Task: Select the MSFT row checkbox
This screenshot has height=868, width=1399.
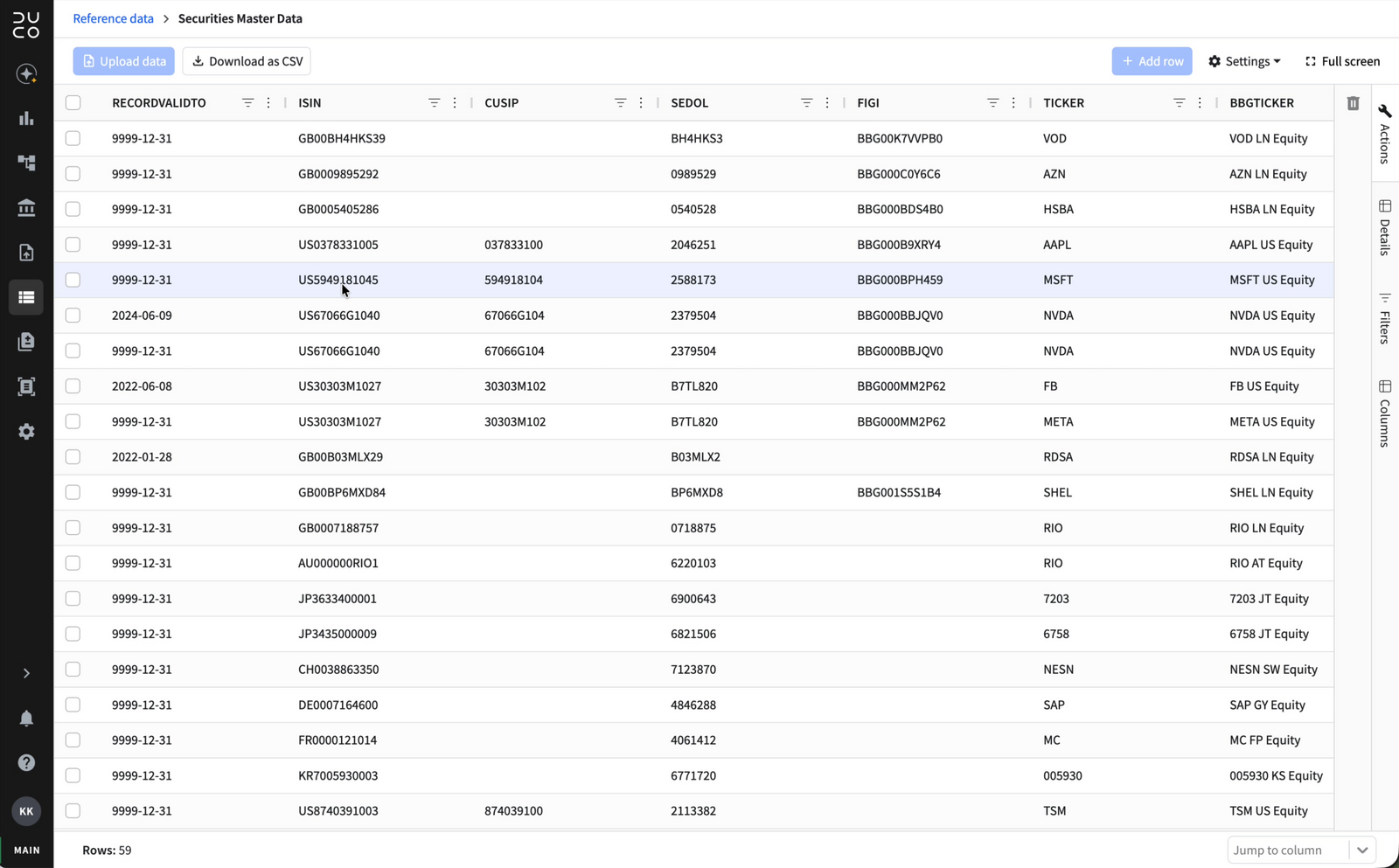Action: tap(73, 280)
